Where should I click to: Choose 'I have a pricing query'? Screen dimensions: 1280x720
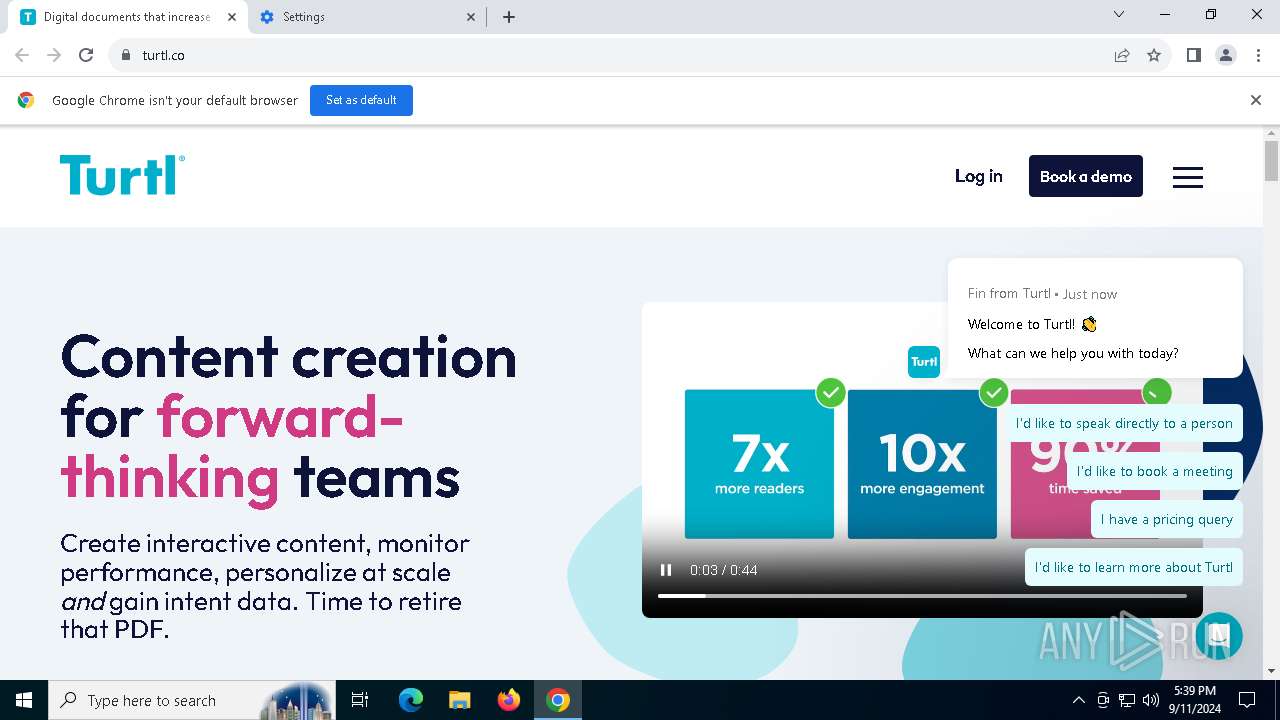point(1167,519)
